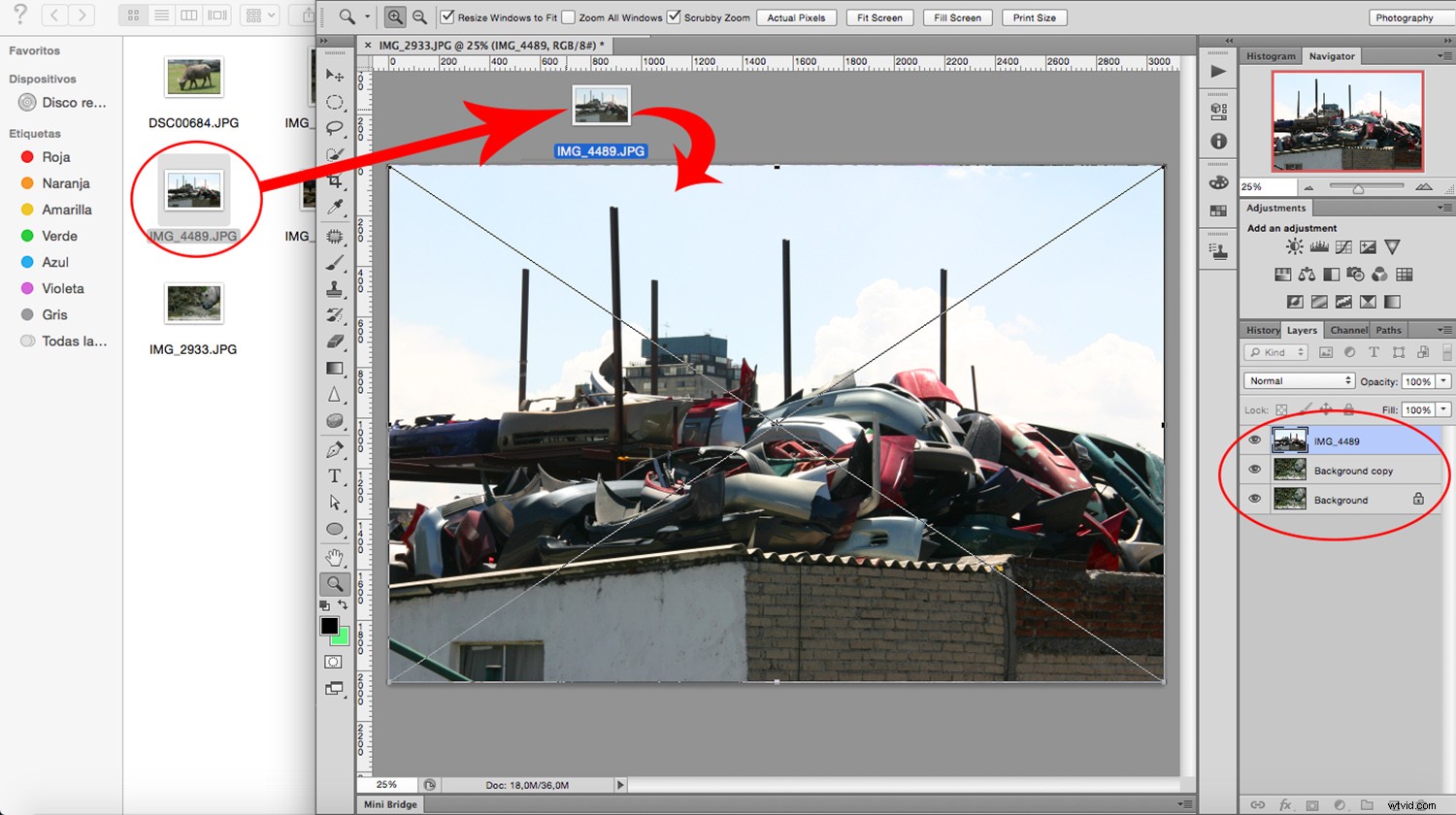
Task: Adjust the Navigator zoom slider
Action: [x=1357, y=186]
